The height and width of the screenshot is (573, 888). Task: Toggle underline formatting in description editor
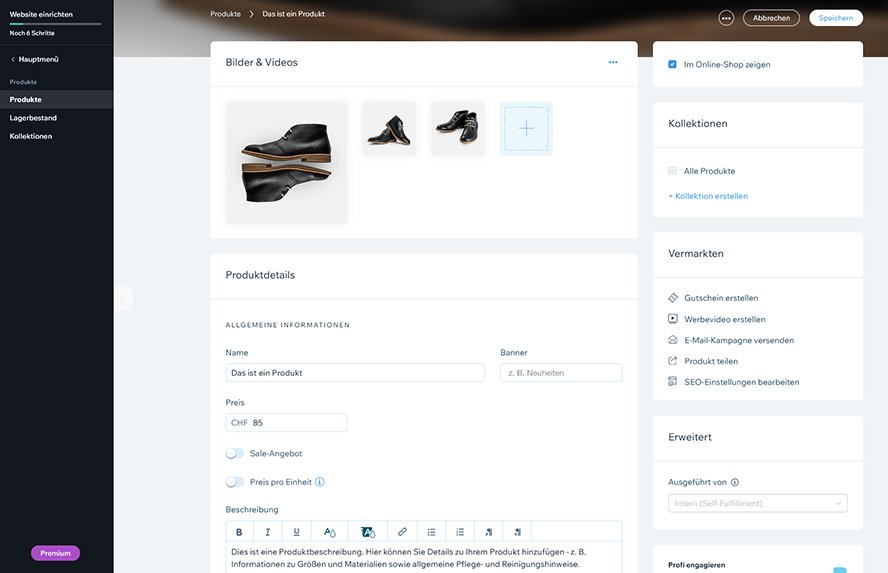tap(296, 532)
